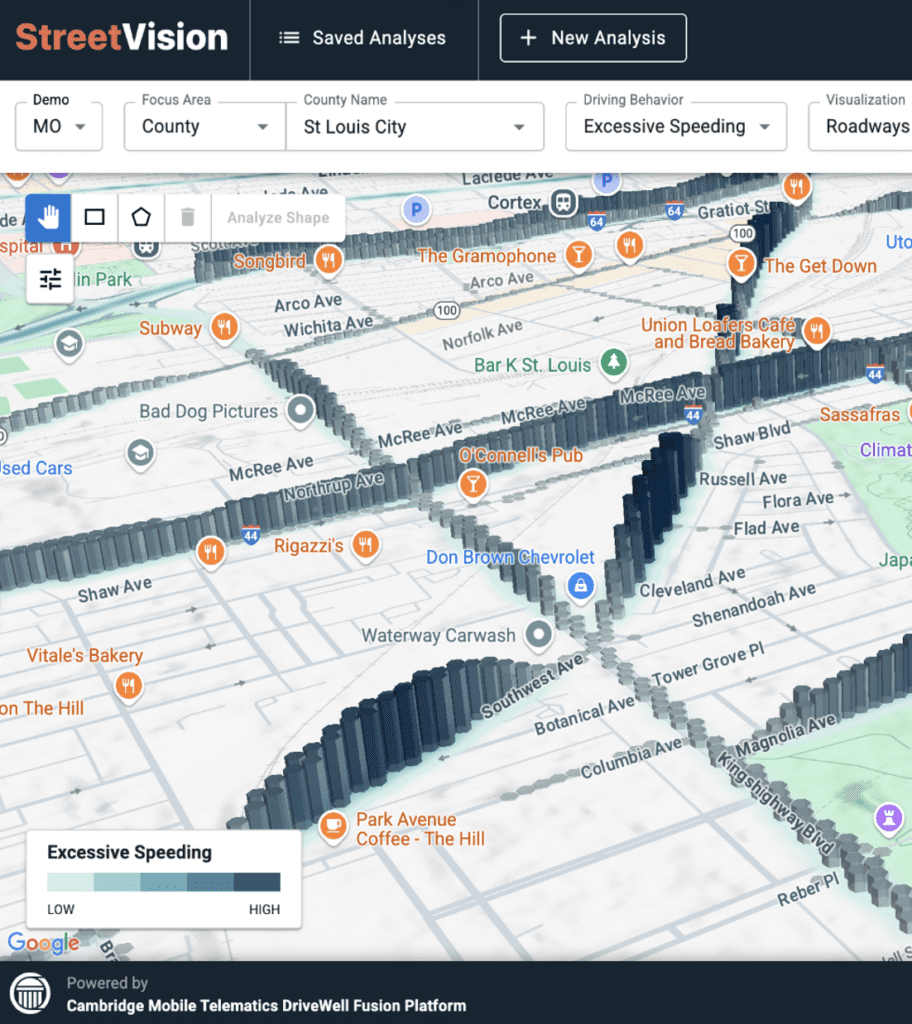Open the Demo state MO dropdown
Screen dimensions: 912x1024
click(59, 127)
